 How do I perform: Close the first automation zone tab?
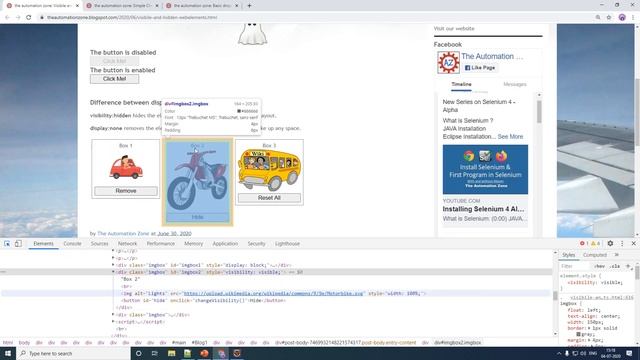[77, 6]
